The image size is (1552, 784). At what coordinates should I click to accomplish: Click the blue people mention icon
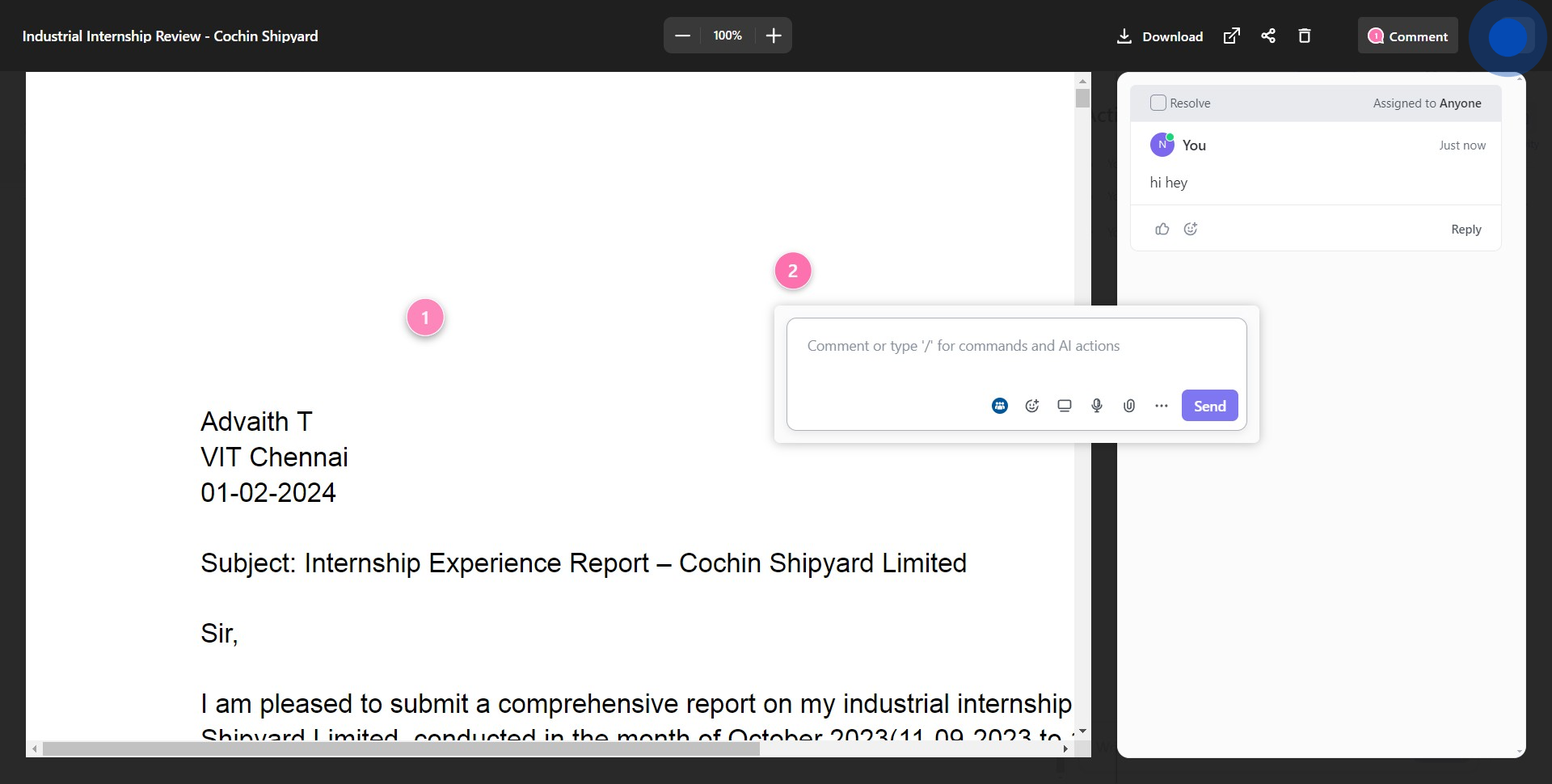point(1000,406)
